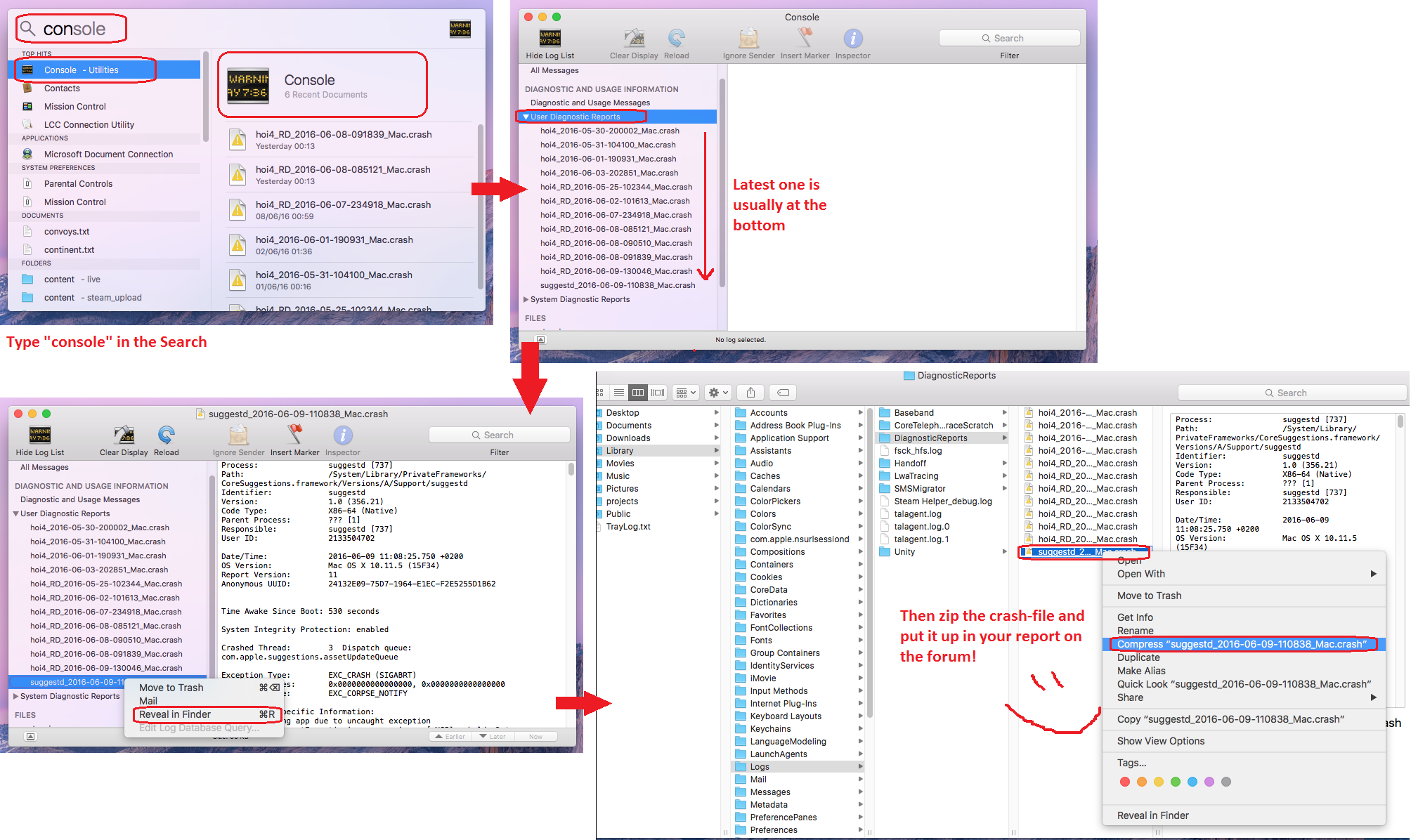The height and width of the screenshot is (840, 1411).
Task: Collapse User Diagnostic Reports in top-right Console
Action: (526, 117)
